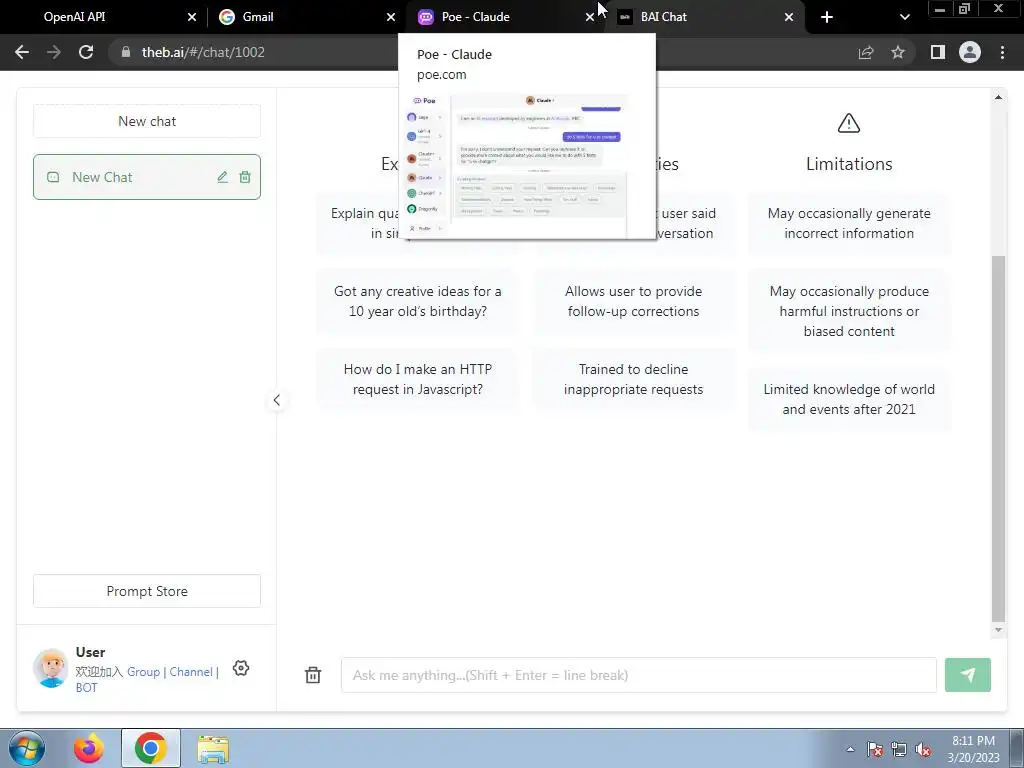This screenshot has width=1024, height=768.
Task: Click the page scrollbar up arrow
Action: click(x=998, y=97)
